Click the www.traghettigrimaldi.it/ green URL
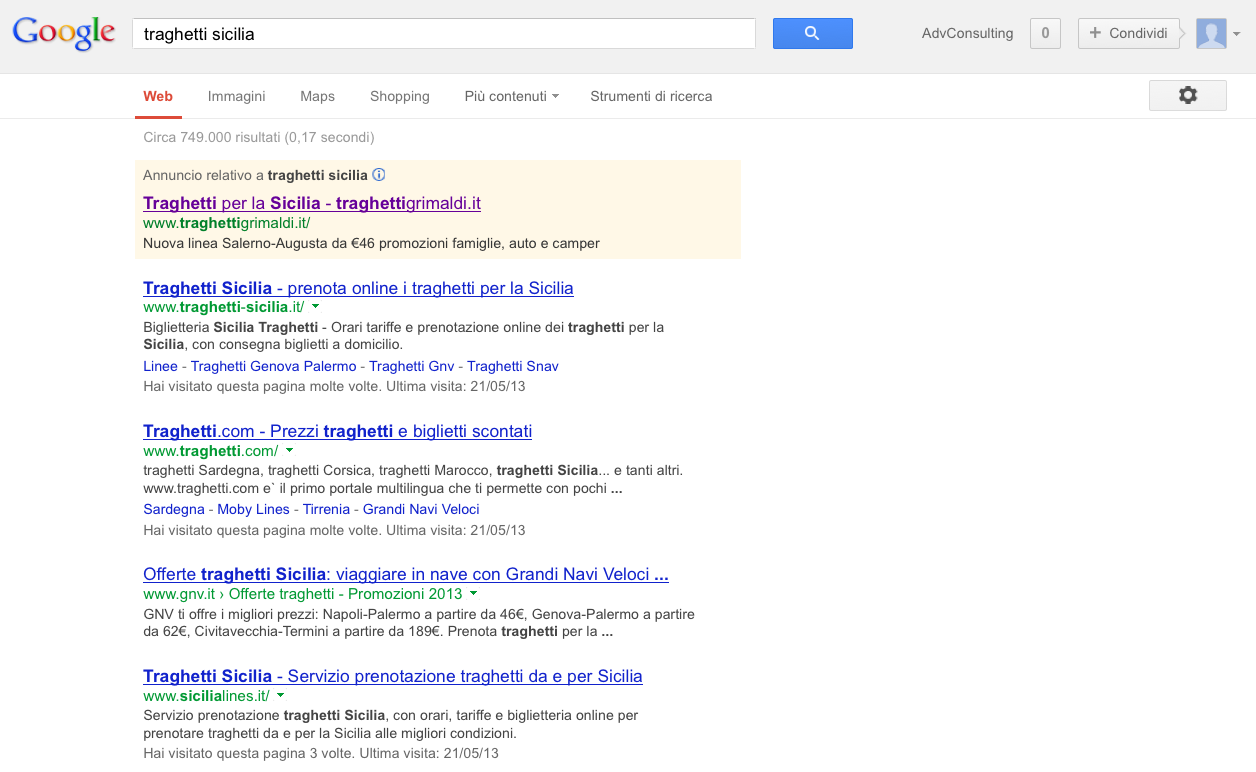Viewport: 1256px width, 772px height. pos(226,223)
